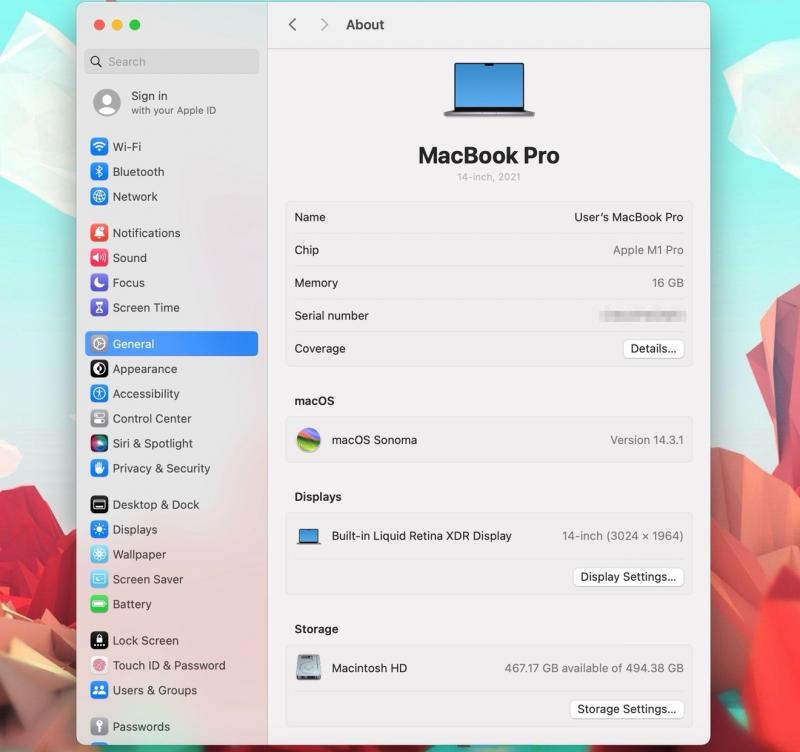Click the Users & Groups icon
Screen dimensions: 800x752
(99, 690)
